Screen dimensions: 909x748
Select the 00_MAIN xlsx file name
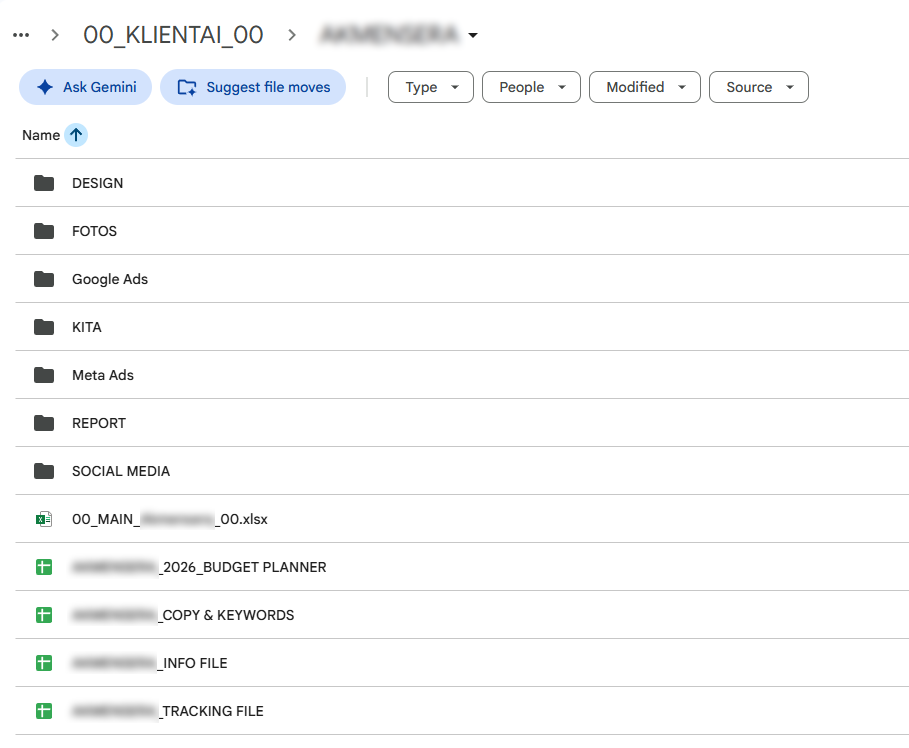pyautogui.click(x=170, y=519)
